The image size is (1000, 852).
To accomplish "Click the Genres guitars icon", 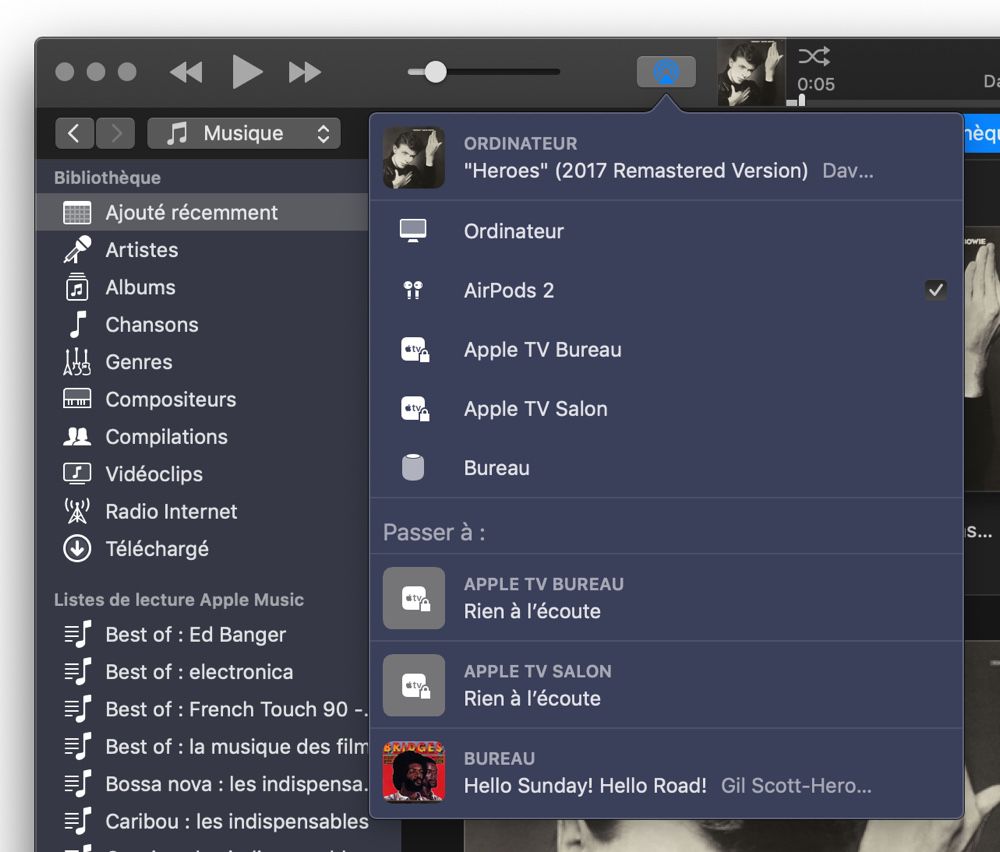I will pos(77,362).
